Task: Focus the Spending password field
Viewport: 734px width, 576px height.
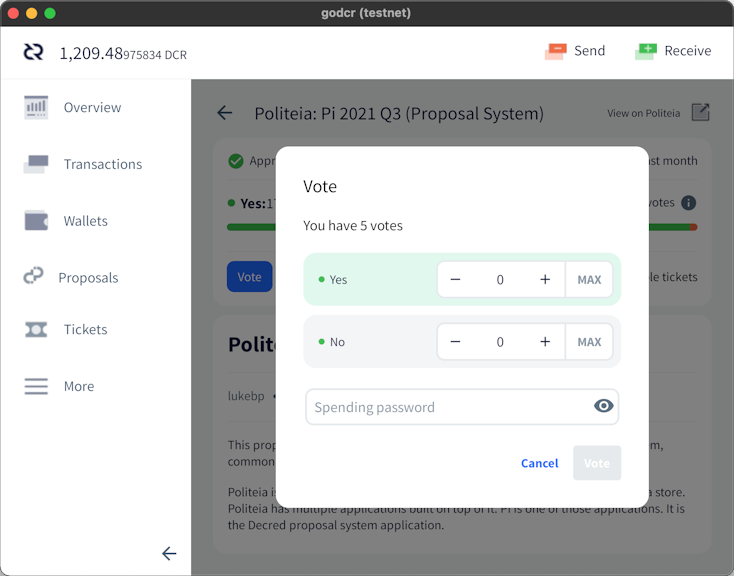Action: [x=462, y=407]
